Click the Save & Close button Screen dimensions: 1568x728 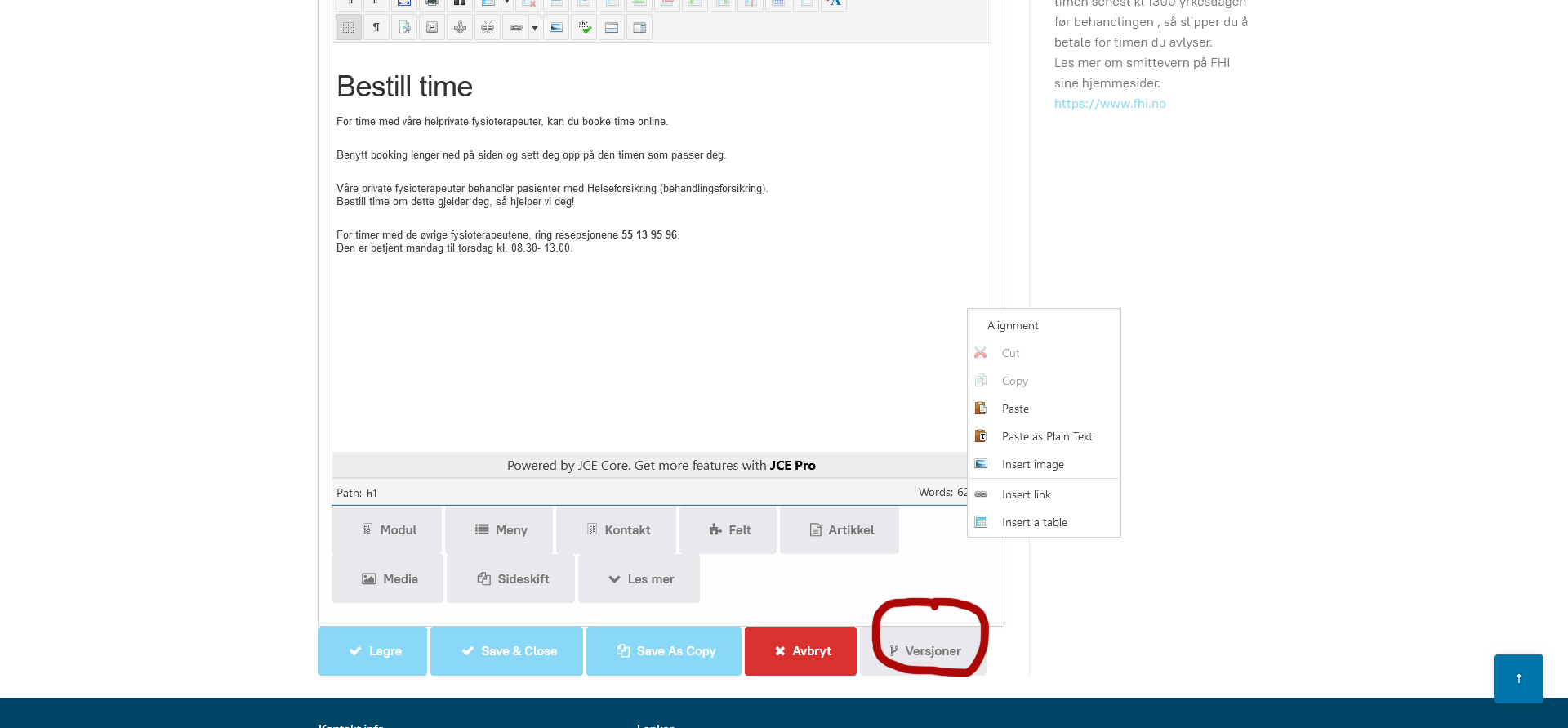pos(506,651)
